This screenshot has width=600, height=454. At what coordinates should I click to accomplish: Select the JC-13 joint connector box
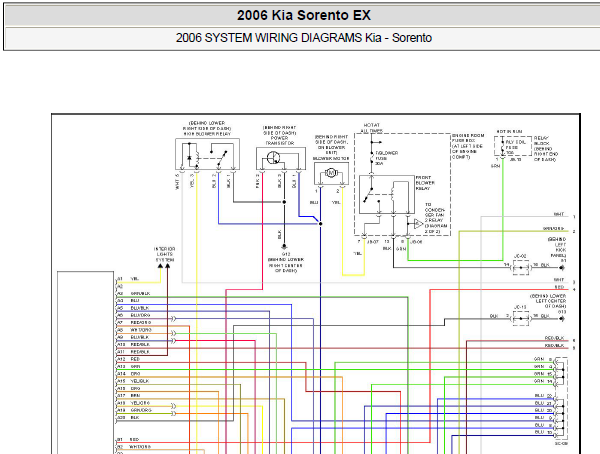click(520, 318)
